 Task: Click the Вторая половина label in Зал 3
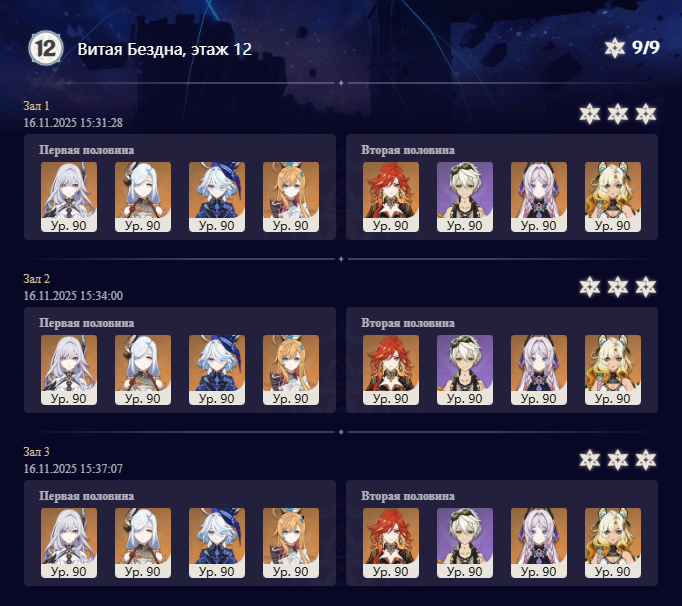(408, 496)
